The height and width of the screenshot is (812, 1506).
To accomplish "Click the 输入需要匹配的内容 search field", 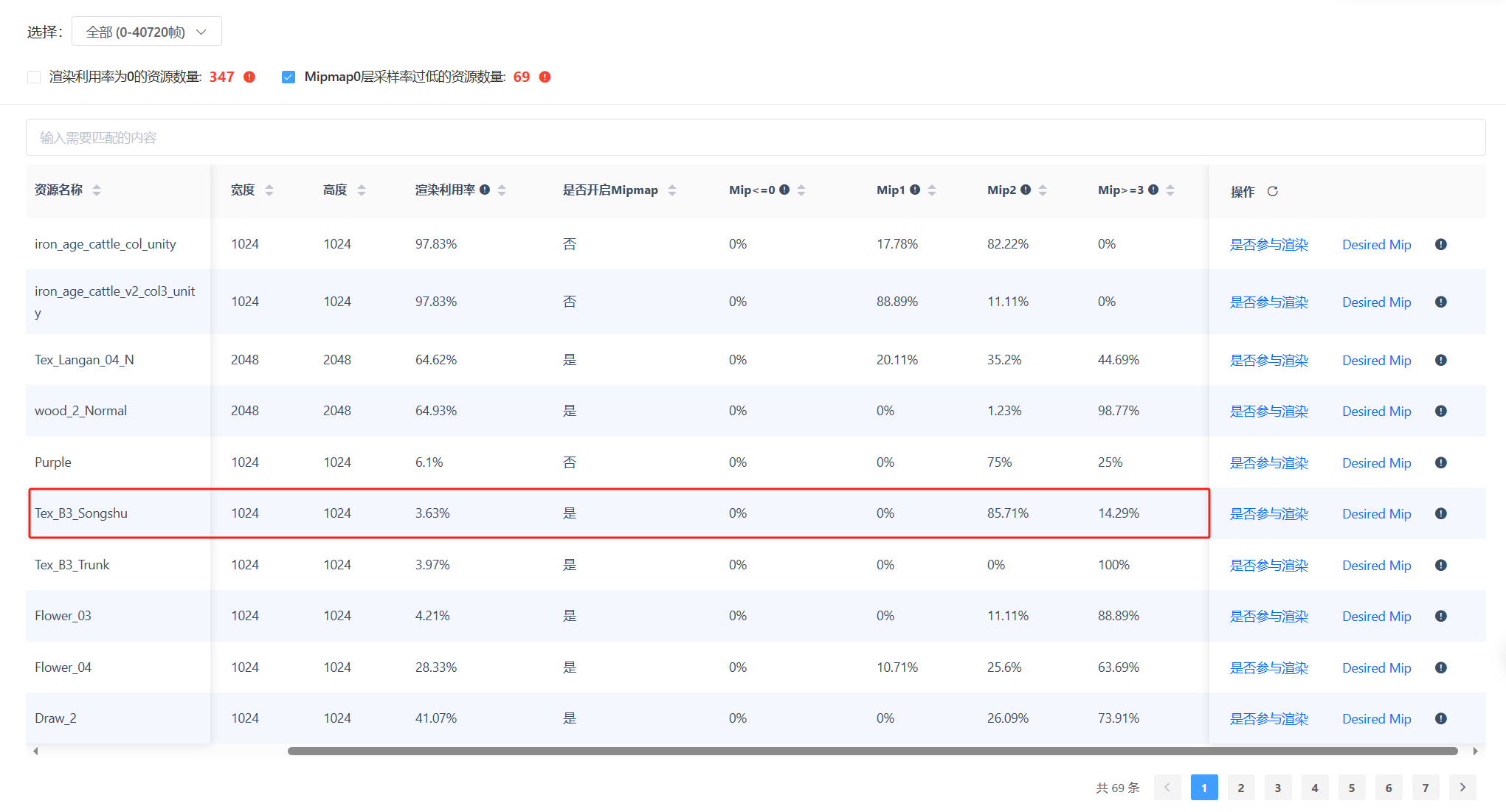I will tap(755, 137).
